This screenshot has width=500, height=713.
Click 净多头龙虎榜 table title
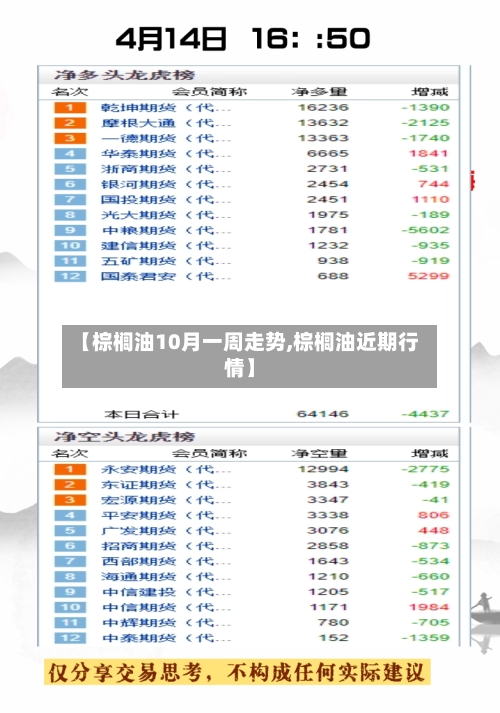[x=125, y=75]
